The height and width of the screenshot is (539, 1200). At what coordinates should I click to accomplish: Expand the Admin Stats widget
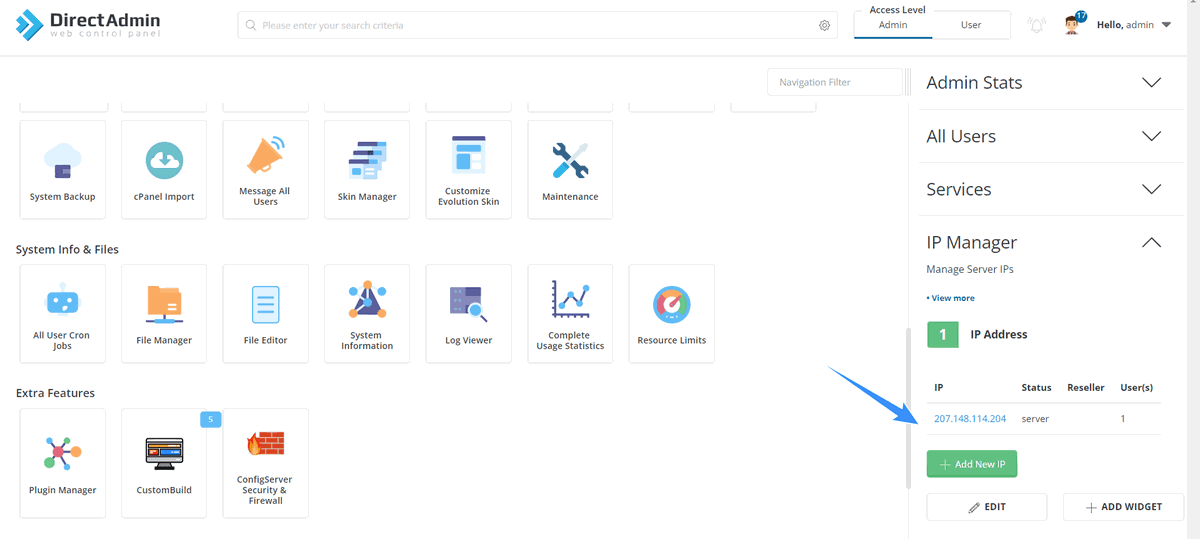pyautogui.click(x=1151, y=83)
